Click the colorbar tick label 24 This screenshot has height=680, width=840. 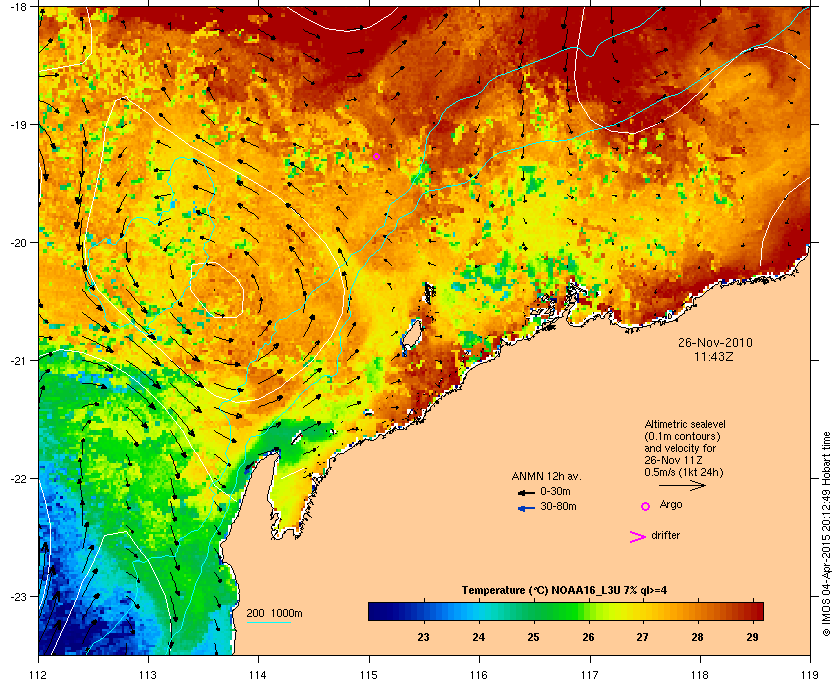click(x=478, y=637)
